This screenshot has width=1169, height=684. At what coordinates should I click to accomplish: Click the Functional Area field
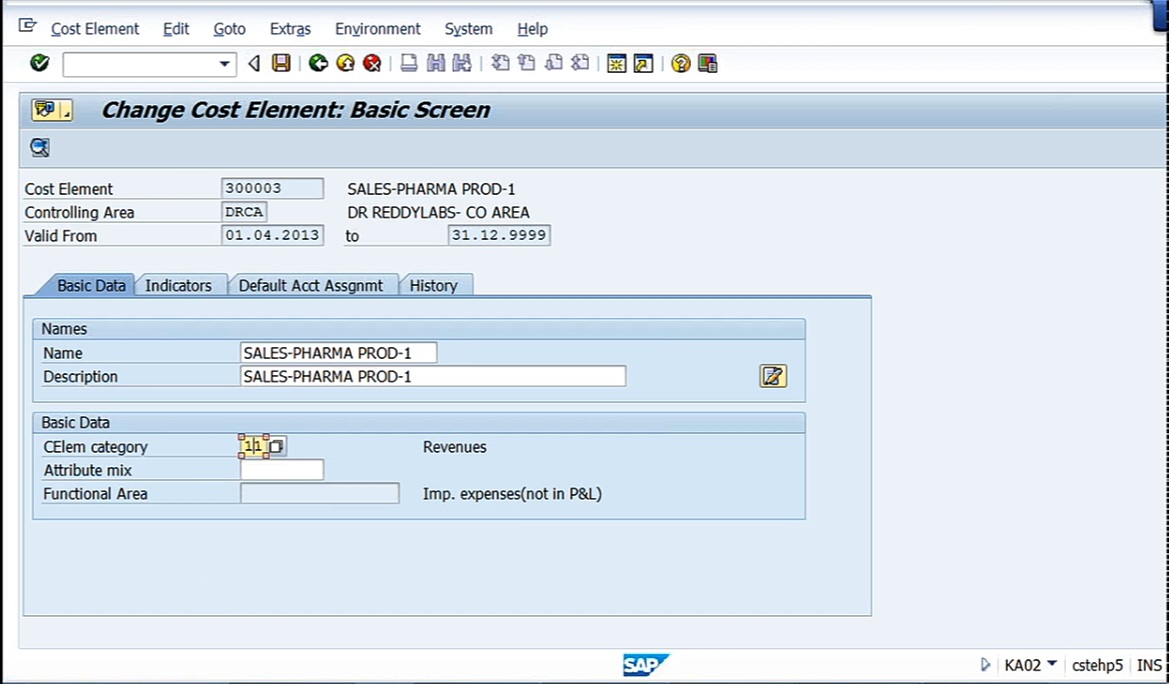[320, 493]
